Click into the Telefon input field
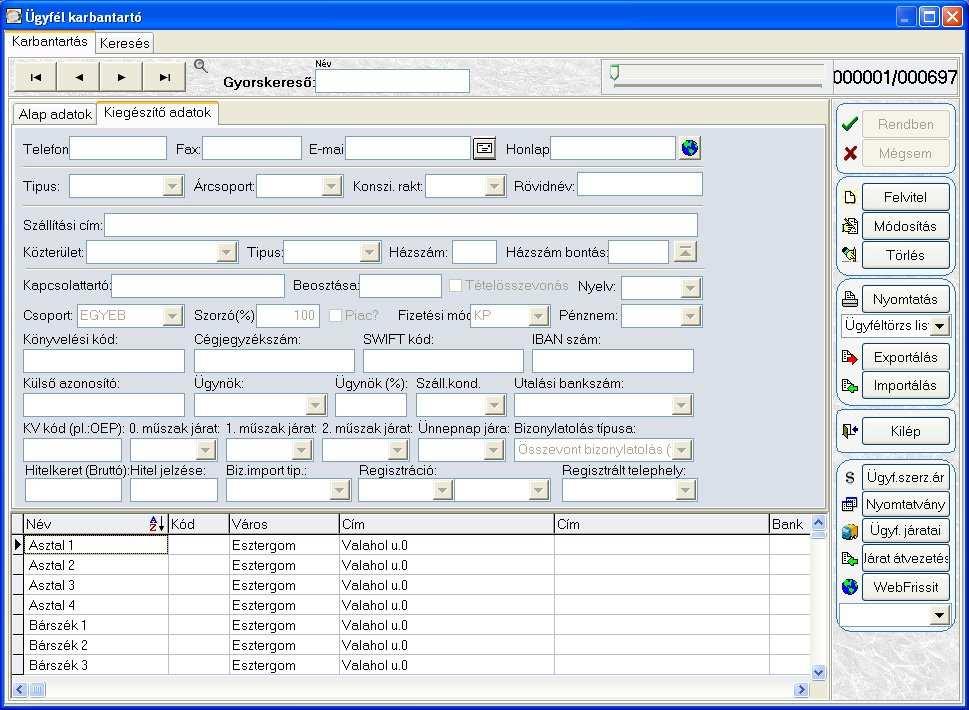The image size is (969, 710). click(x=118, y=148)
